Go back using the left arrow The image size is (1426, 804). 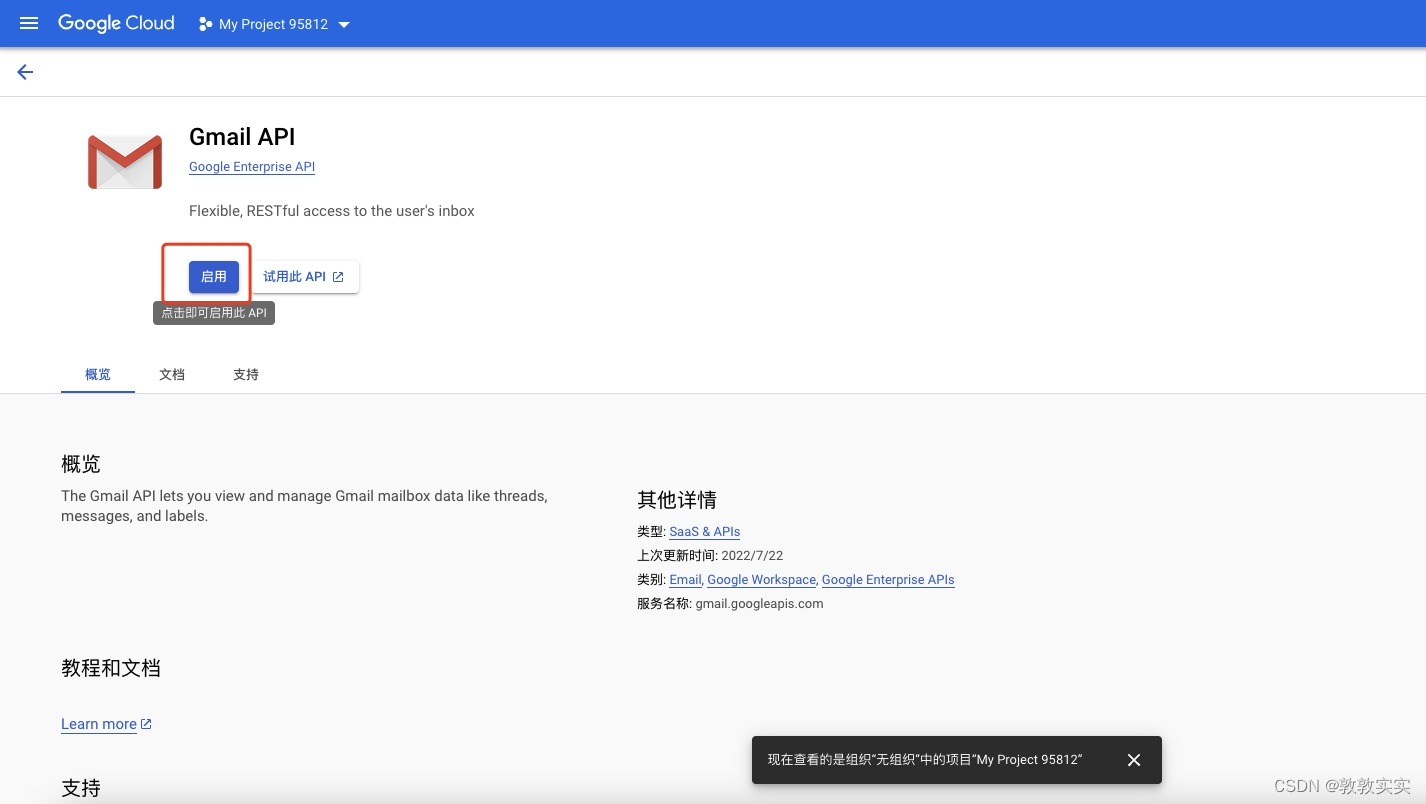coord(25,72)
